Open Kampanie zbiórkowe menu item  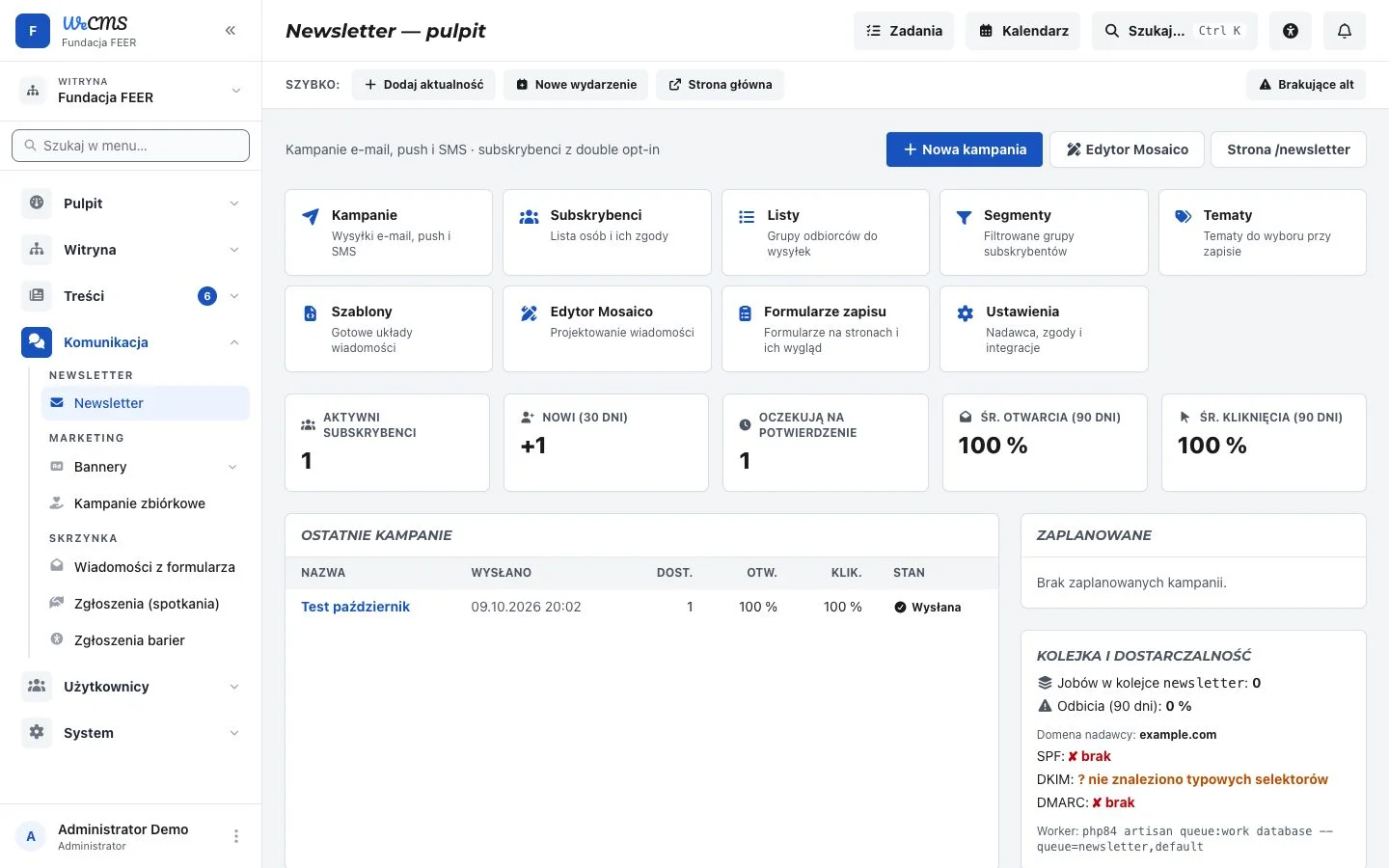point(146,503)
